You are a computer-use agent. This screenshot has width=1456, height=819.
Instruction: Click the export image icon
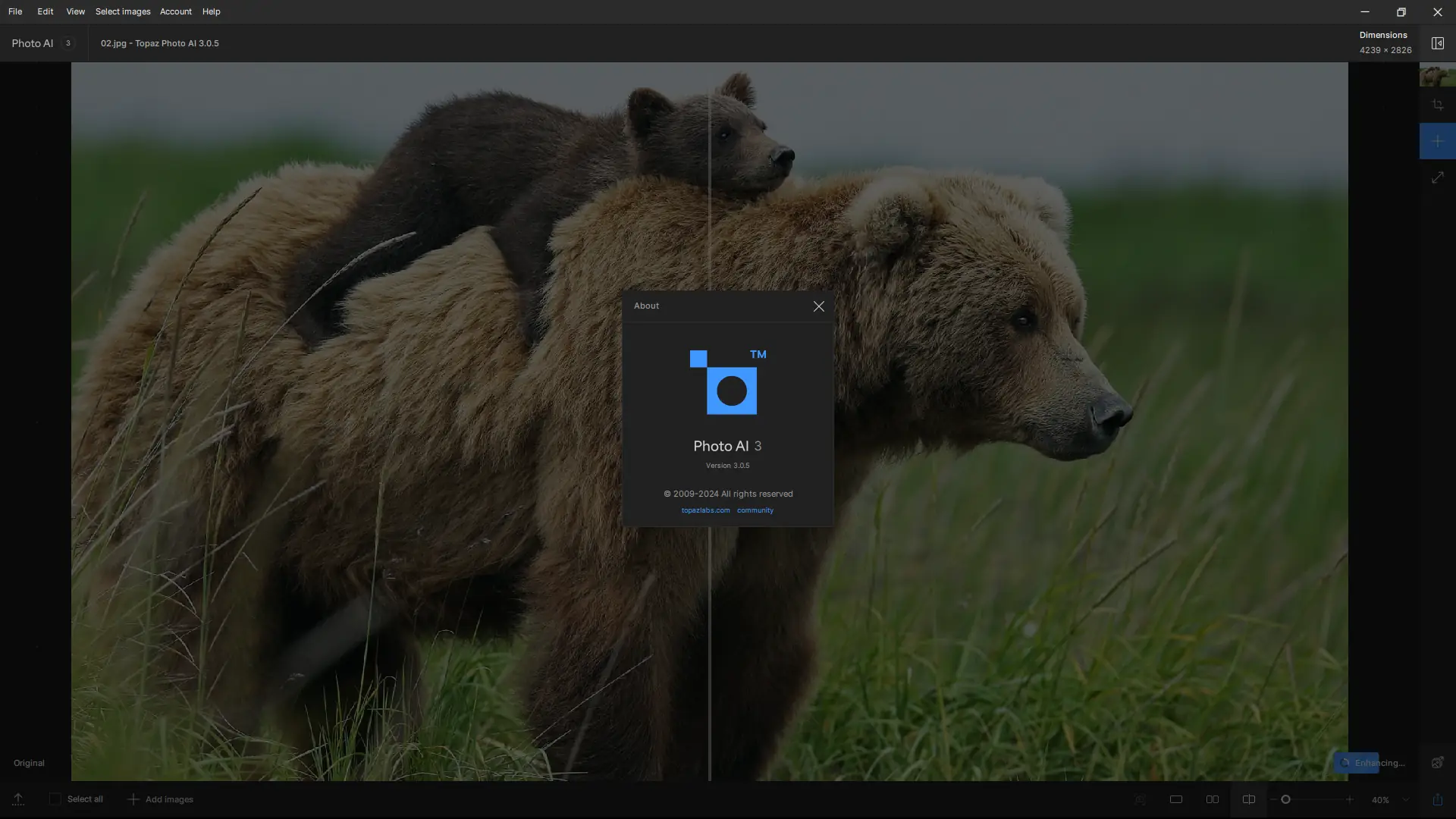pyautogui.click(x=1437, y=799)
